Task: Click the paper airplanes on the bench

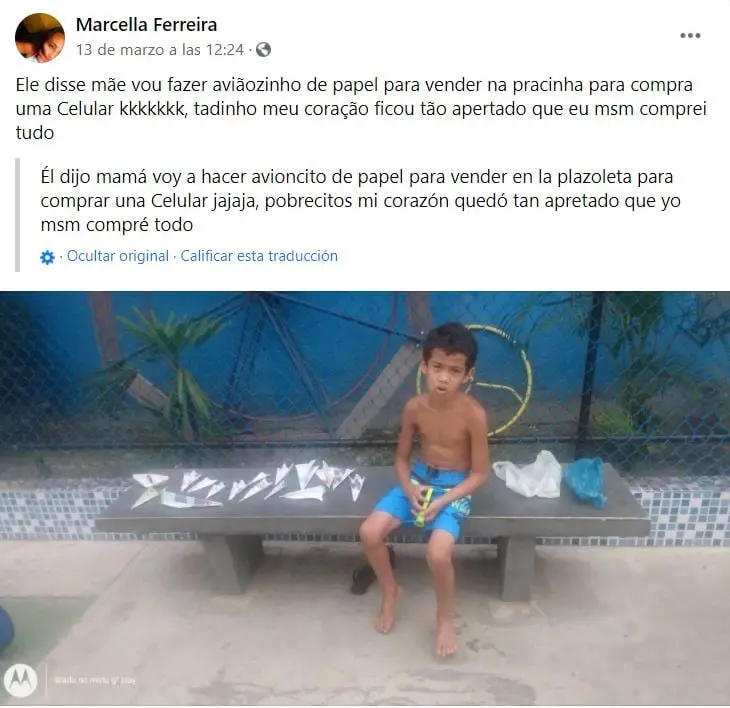Action: [x=248, y=484]
